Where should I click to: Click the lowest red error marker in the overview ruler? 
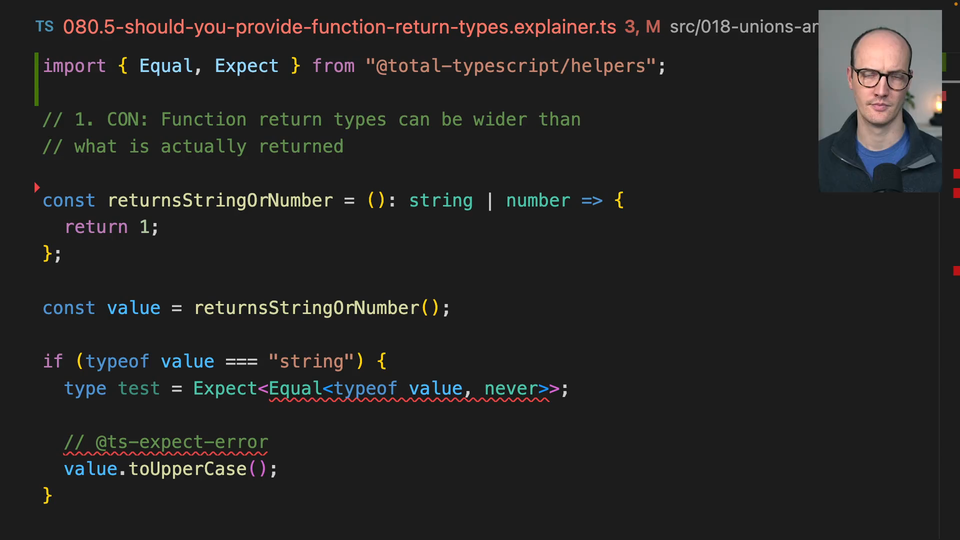pos(955,270)
